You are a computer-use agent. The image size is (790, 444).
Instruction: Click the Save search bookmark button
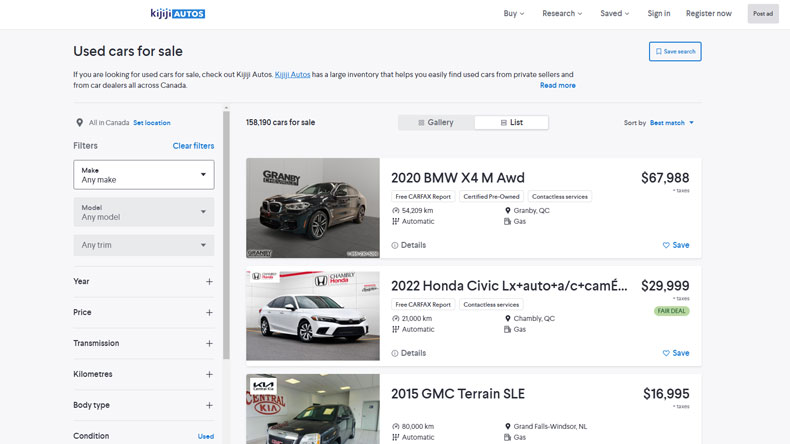(675, 51)
